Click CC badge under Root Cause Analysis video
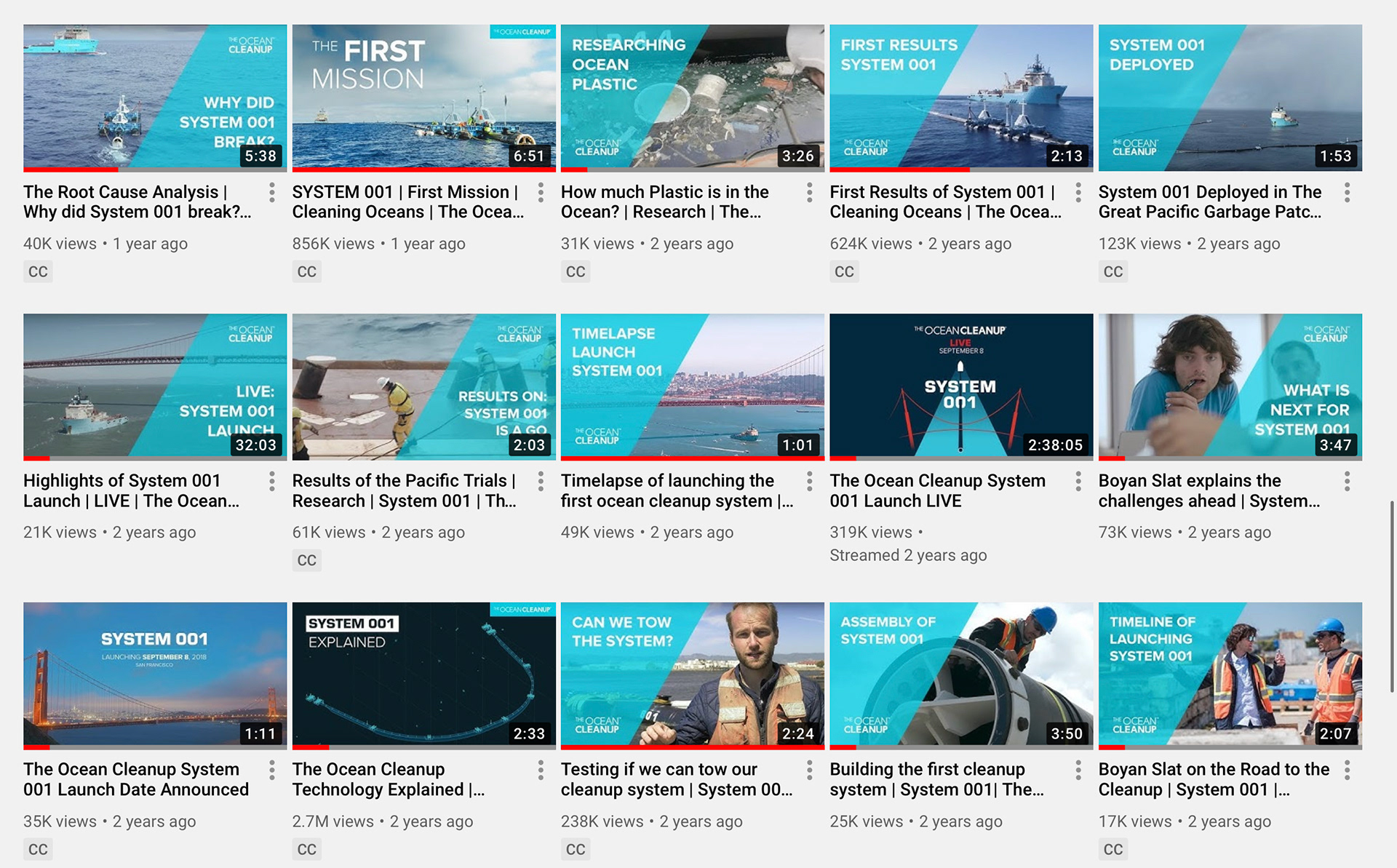Viewport: 1397px width, 868px height. point(38,272)
